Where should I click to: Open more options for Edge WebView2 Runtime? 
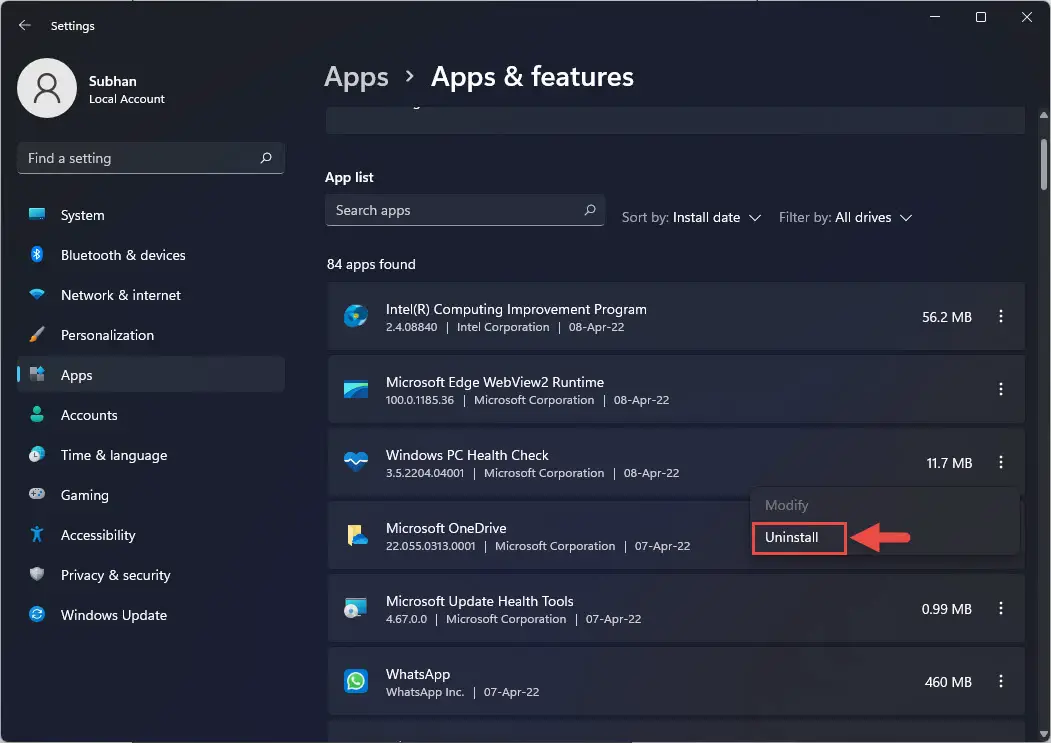coord(1001,390)
